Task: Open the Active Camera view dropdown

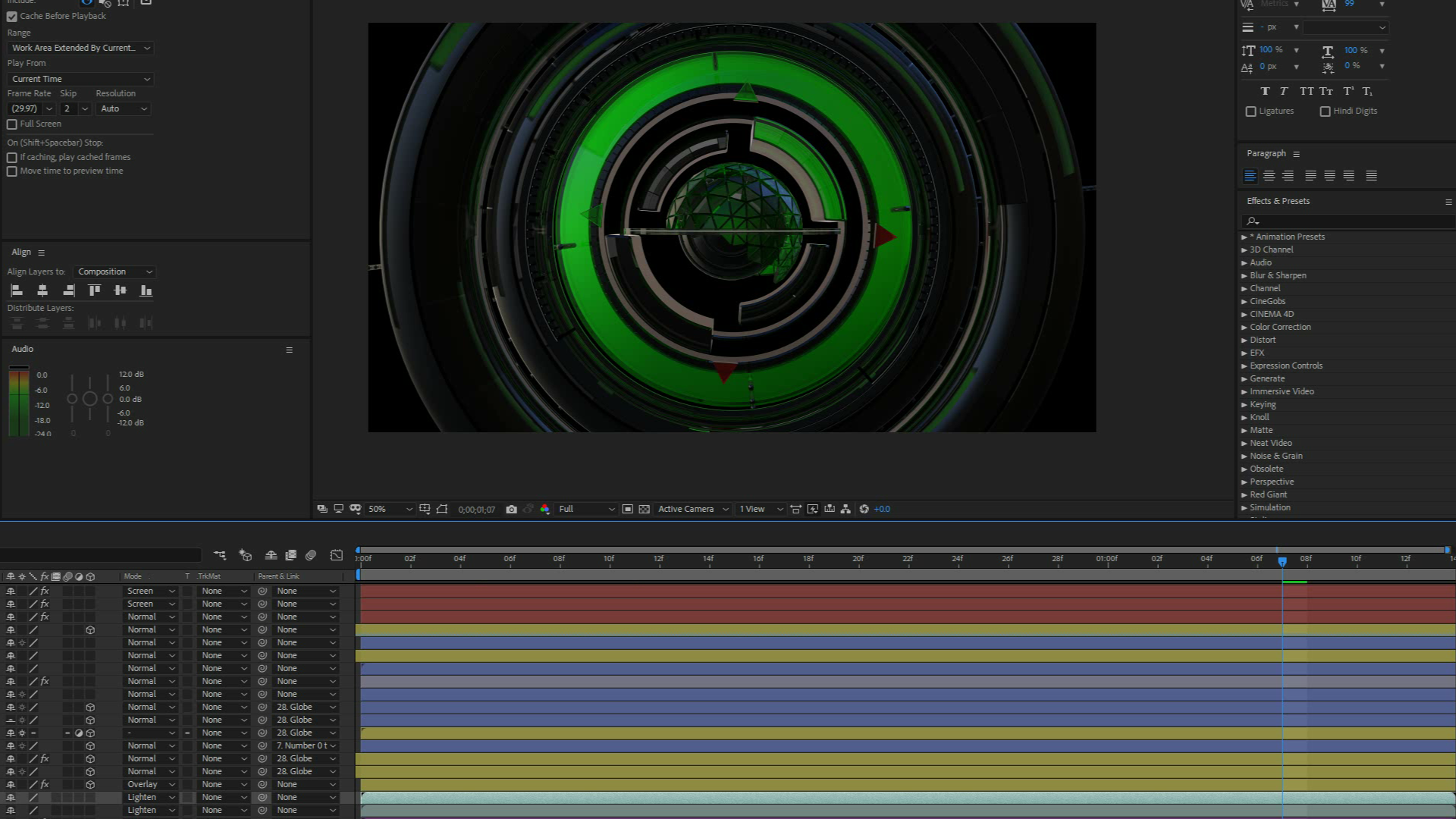Action: (x=692, y=510)
